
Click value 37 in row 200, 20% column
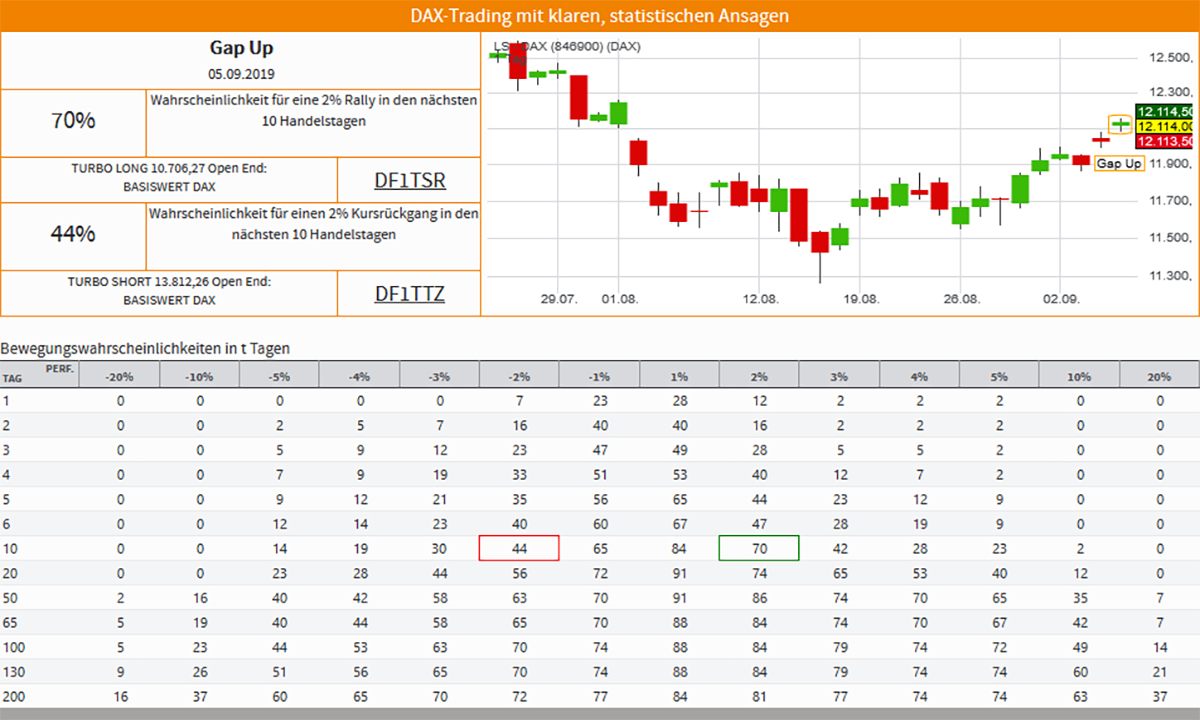pyautogui.click(x=1160, y=696)
